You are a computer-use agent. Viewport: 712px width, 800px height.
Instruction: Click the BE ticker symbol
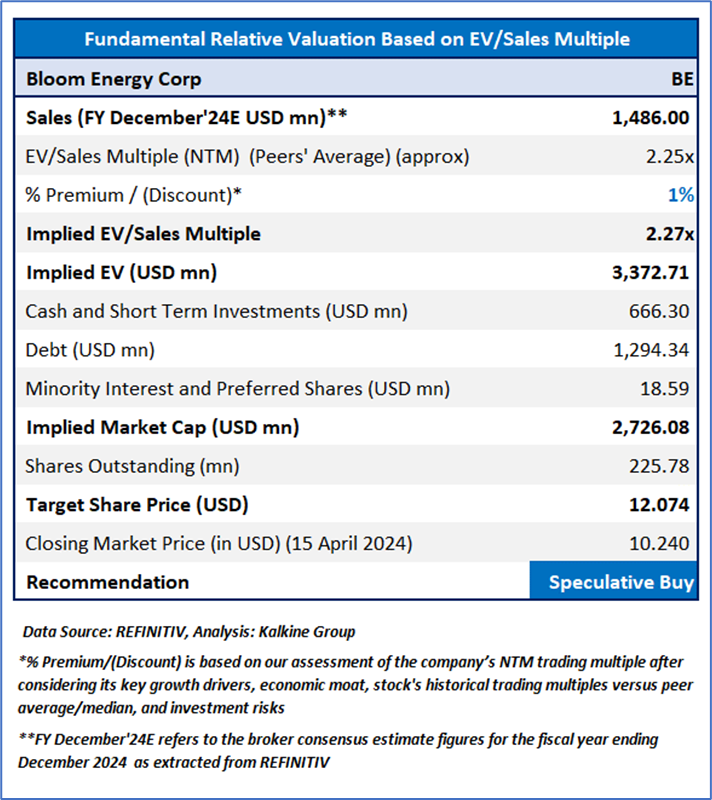tap(681, 78)
